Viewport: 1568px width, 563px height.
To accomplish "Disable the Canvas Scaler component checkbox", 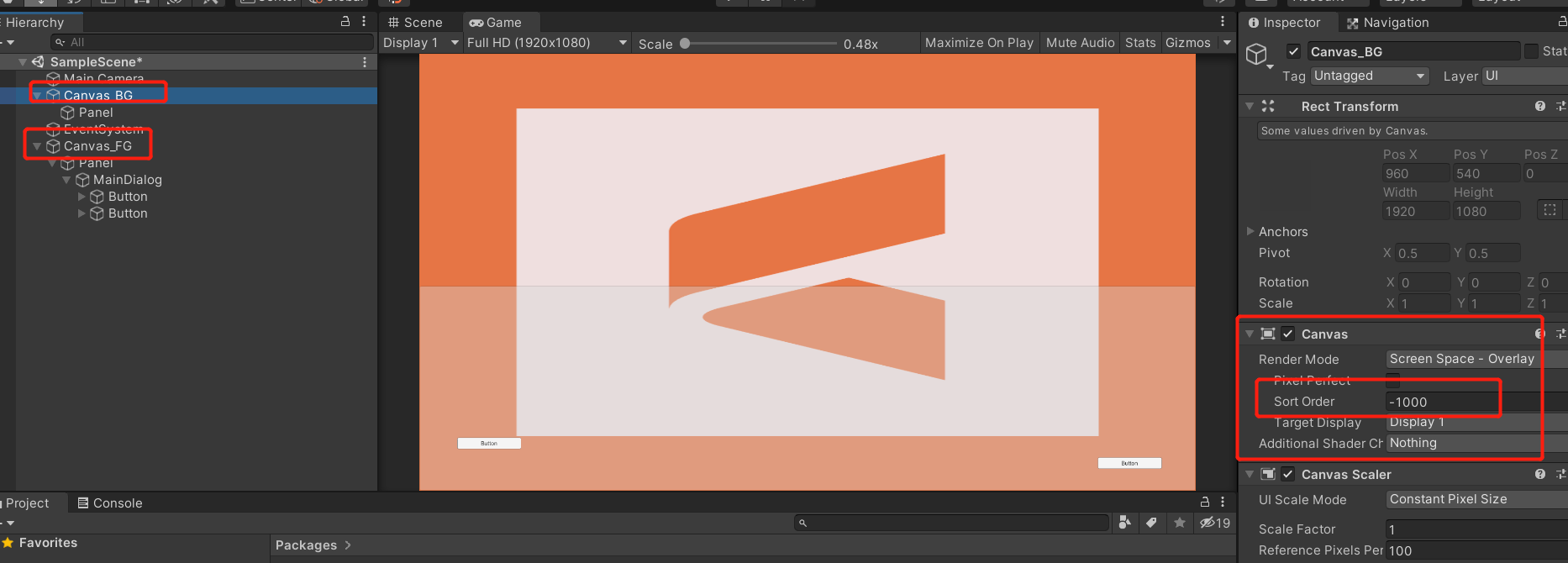I will coord(1288,474).
